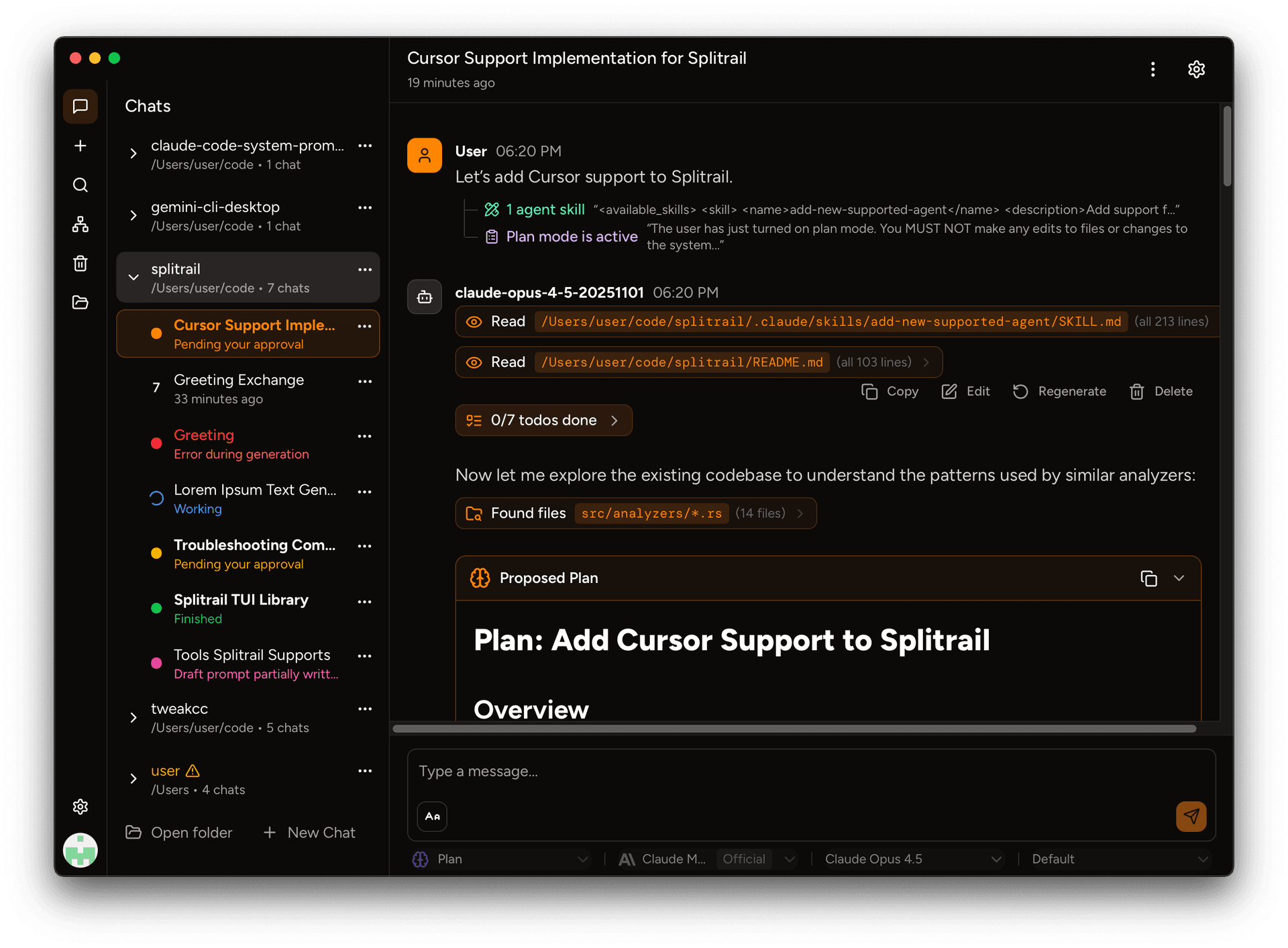The image size is (1288, 948).
Task: Expand the gemini-cli-desktop project
Action: (x=133, y=215)
